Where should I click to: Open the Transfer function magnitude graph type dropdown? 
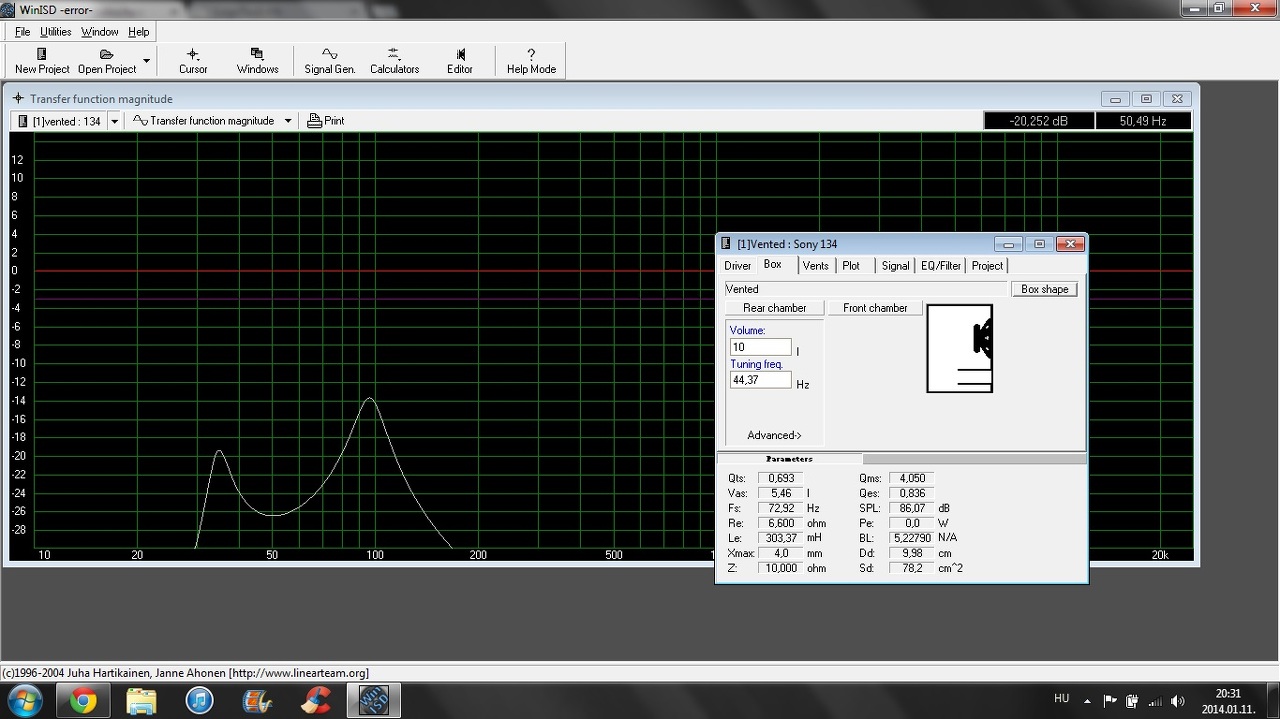point(288,121)
